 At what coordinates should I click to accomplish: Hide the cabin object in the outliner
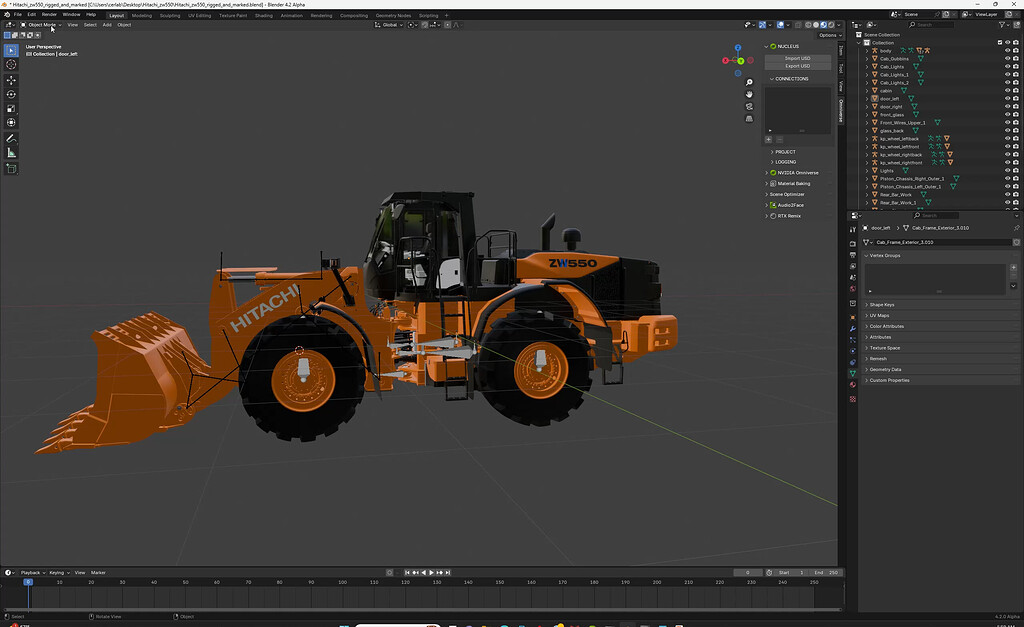click(x=1008, y=91)
